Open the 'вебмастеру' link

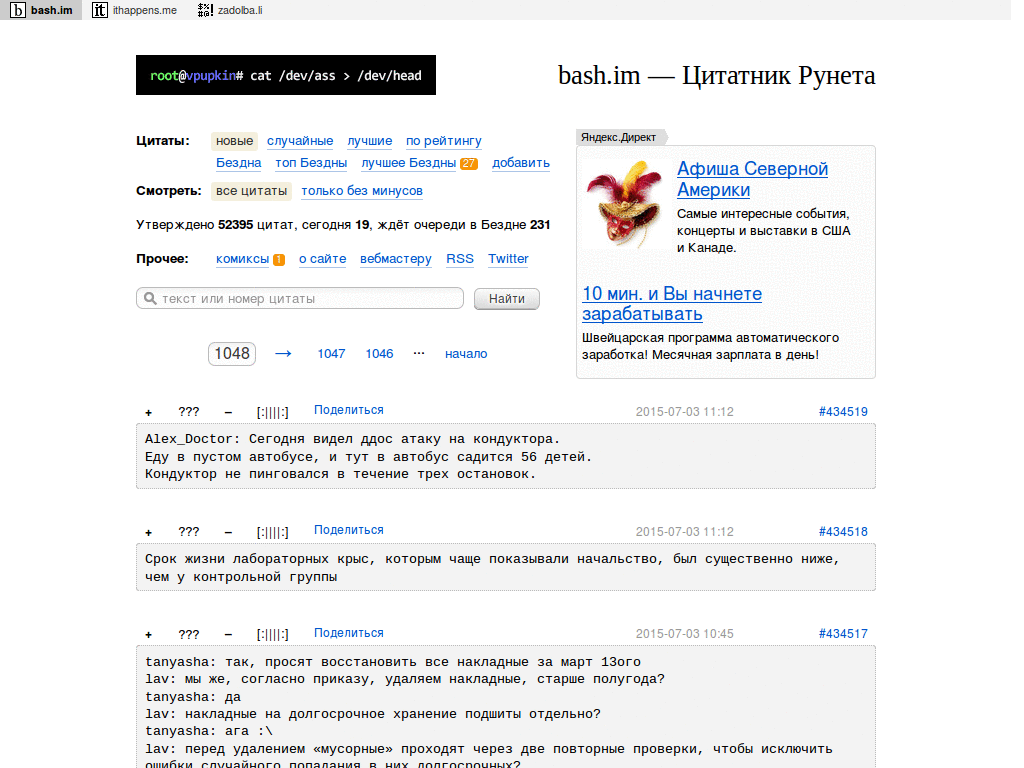396,259
